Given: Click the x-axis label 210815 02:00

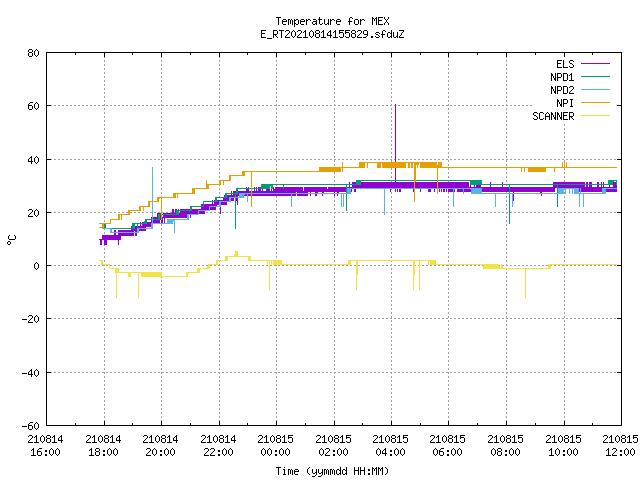Looking at the screenshot, I should (x=333, y=445).
